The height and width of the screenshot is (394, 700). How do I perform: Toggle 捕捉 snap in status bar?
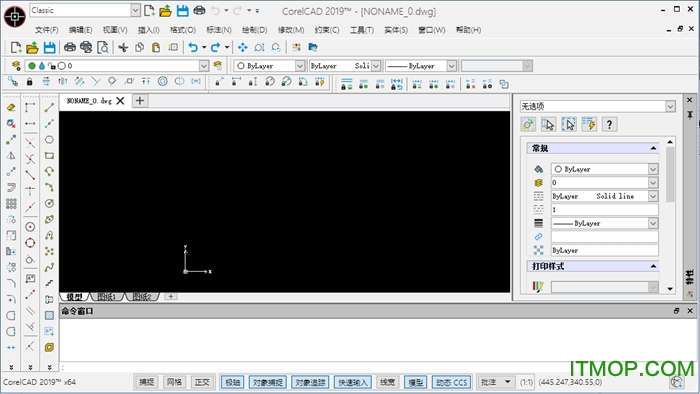point(146,382)
